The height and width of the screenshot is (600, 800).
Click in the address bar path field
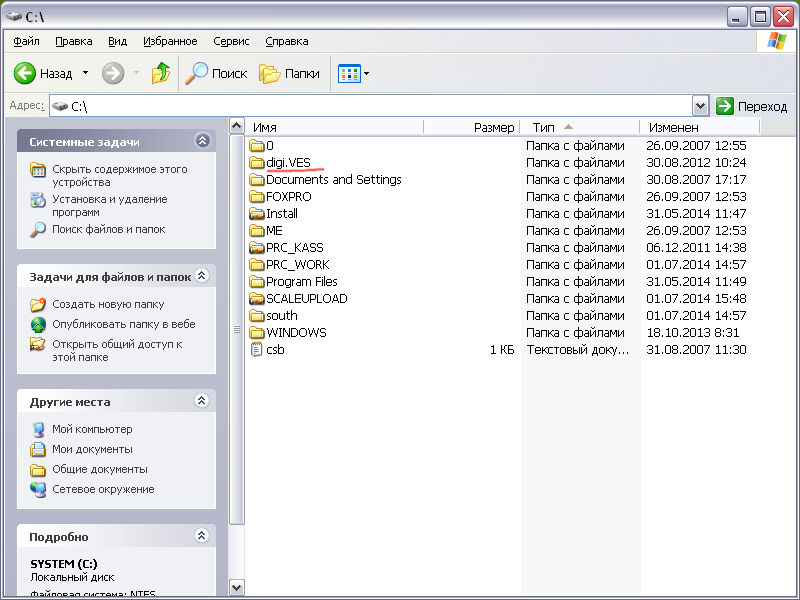pyautogui.click(x=380, y=106)
